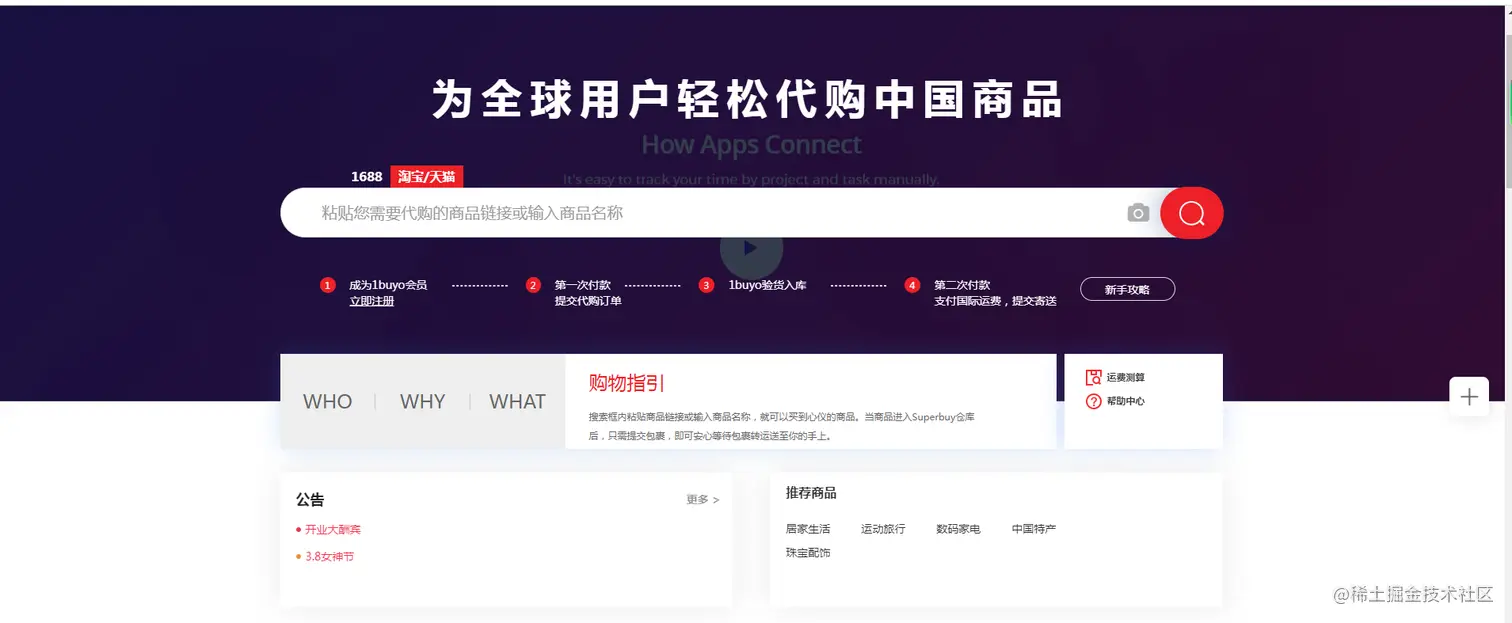Select the 1688 search tab

tap(366, 177)
